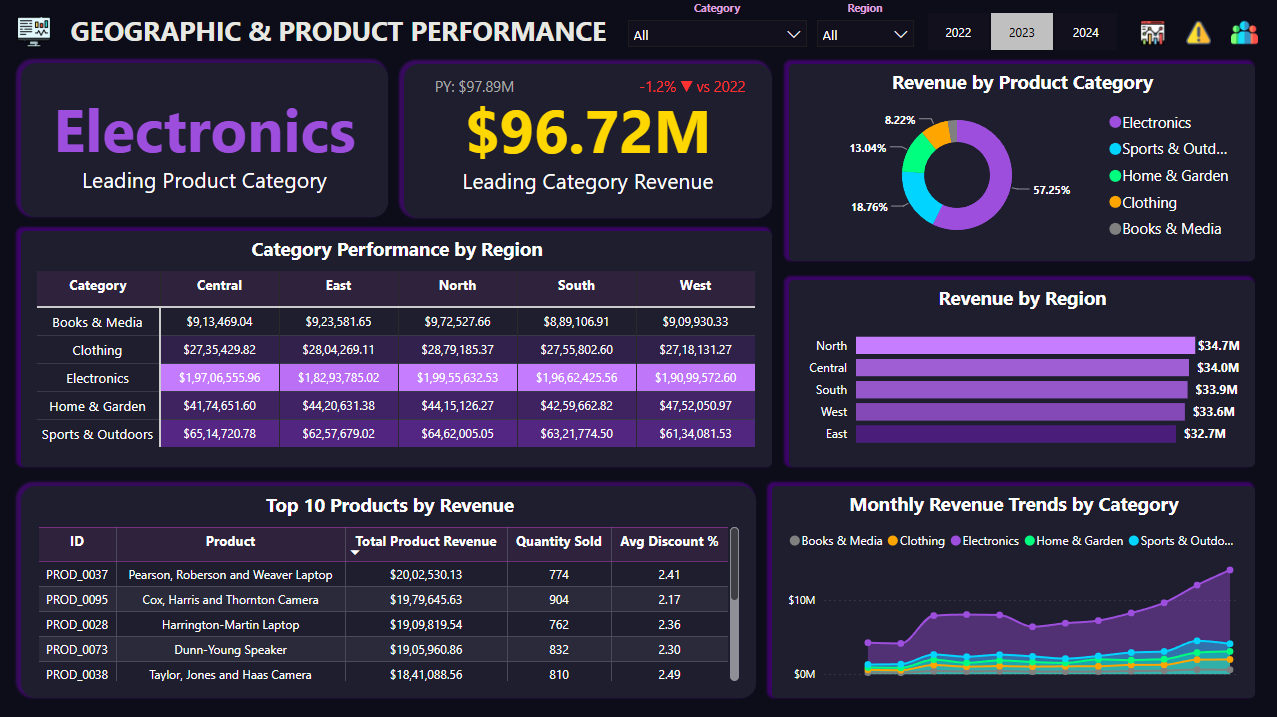This screenshot has width=1277, height=717.
Task: Select the 2022 year slicer
Action: pyautogui.click(x=958, y=32)
